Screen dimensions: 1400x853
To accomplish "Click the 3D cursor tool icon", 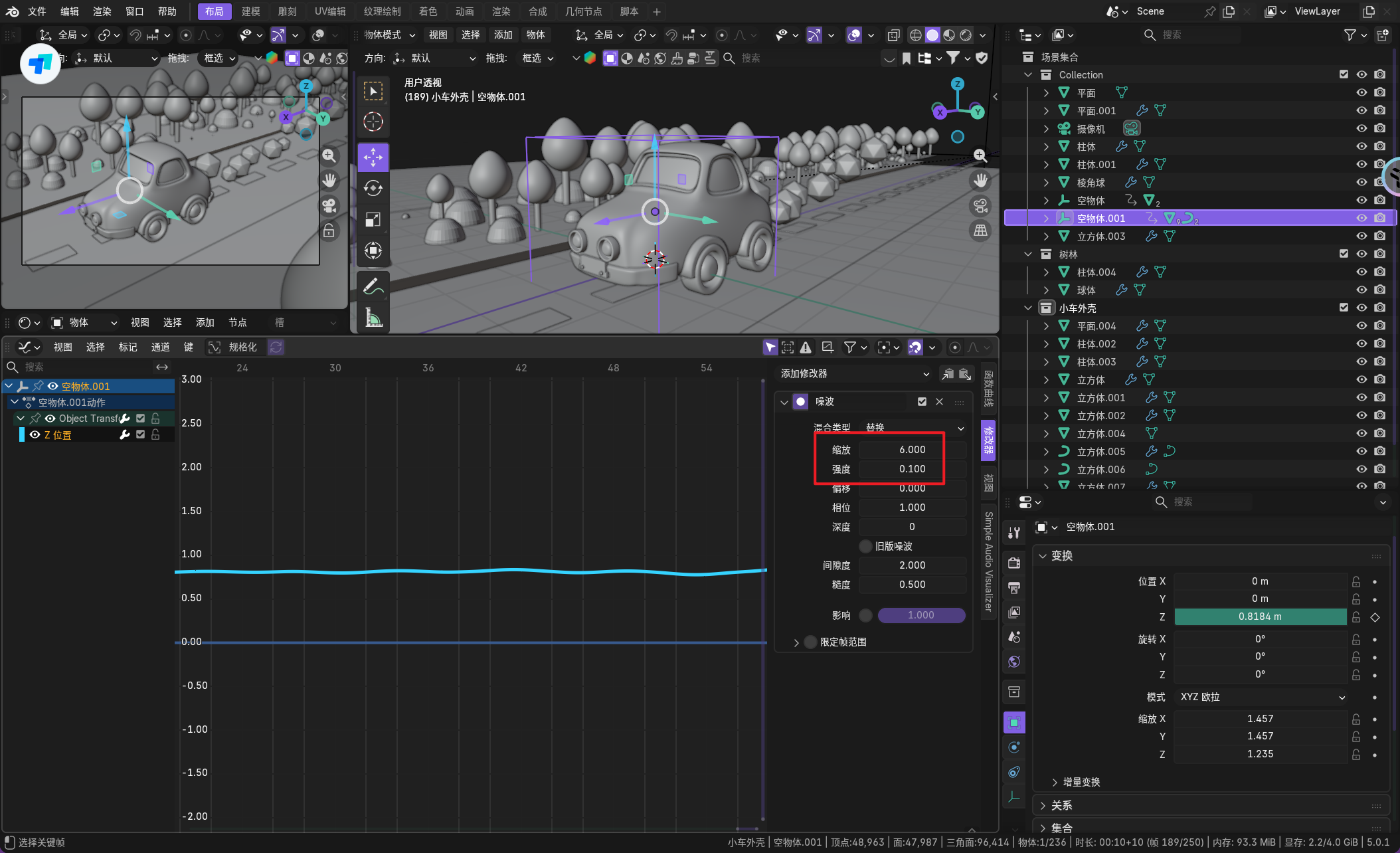I will click(373, 122).
